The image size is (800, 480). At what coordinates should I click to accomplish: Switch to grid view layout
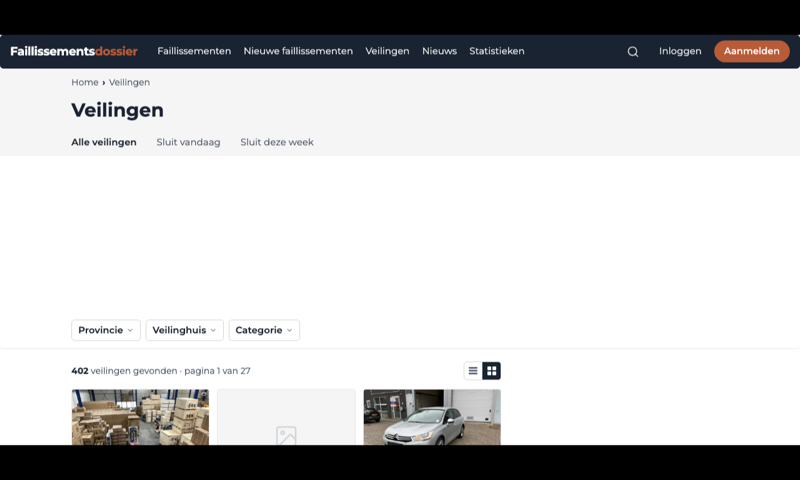coord(491,371)
